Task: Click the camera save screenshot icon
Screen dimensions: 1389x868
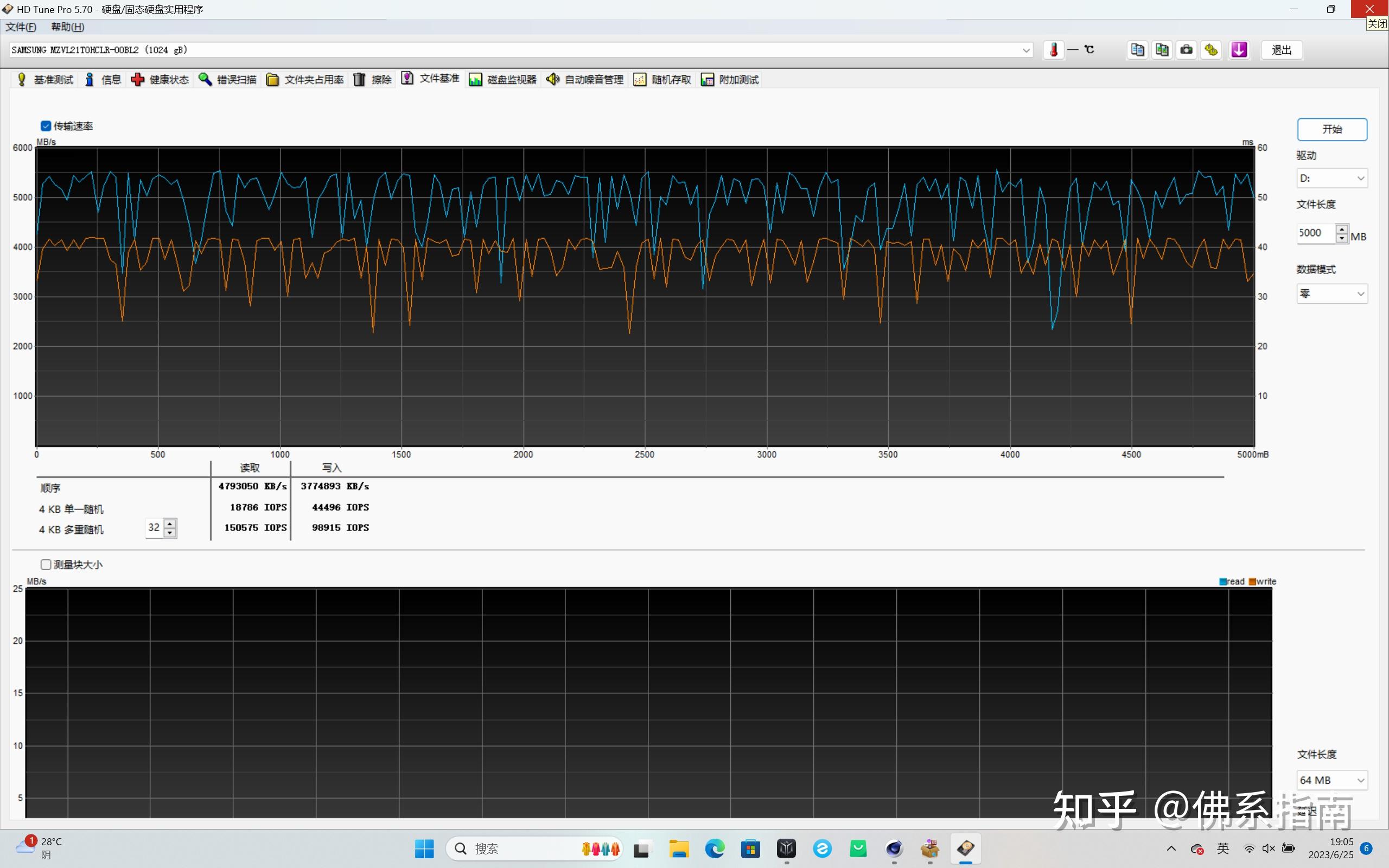Action: 1187,50
